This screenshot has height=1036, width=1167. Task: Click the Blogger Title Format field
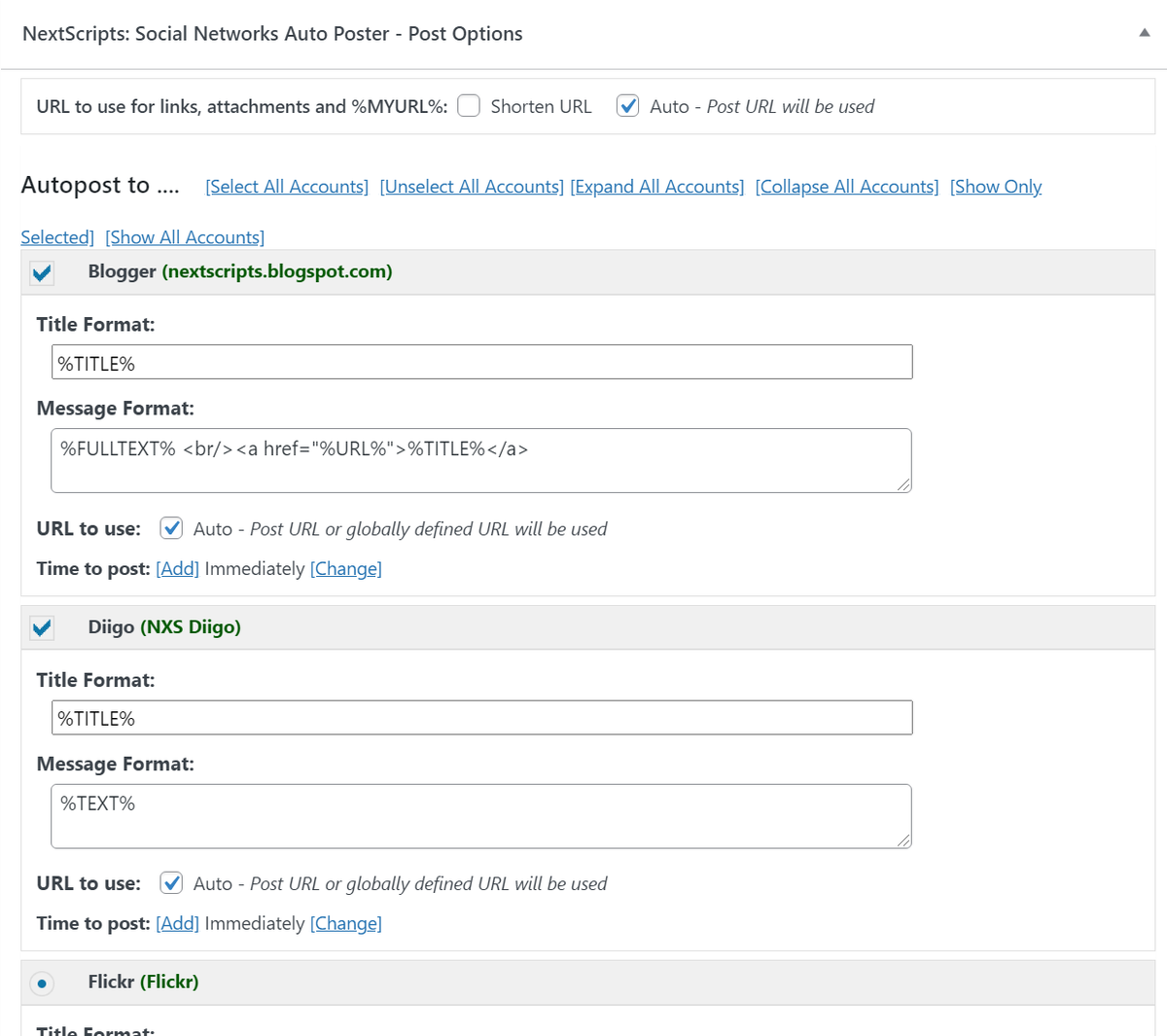pos(481,363)
